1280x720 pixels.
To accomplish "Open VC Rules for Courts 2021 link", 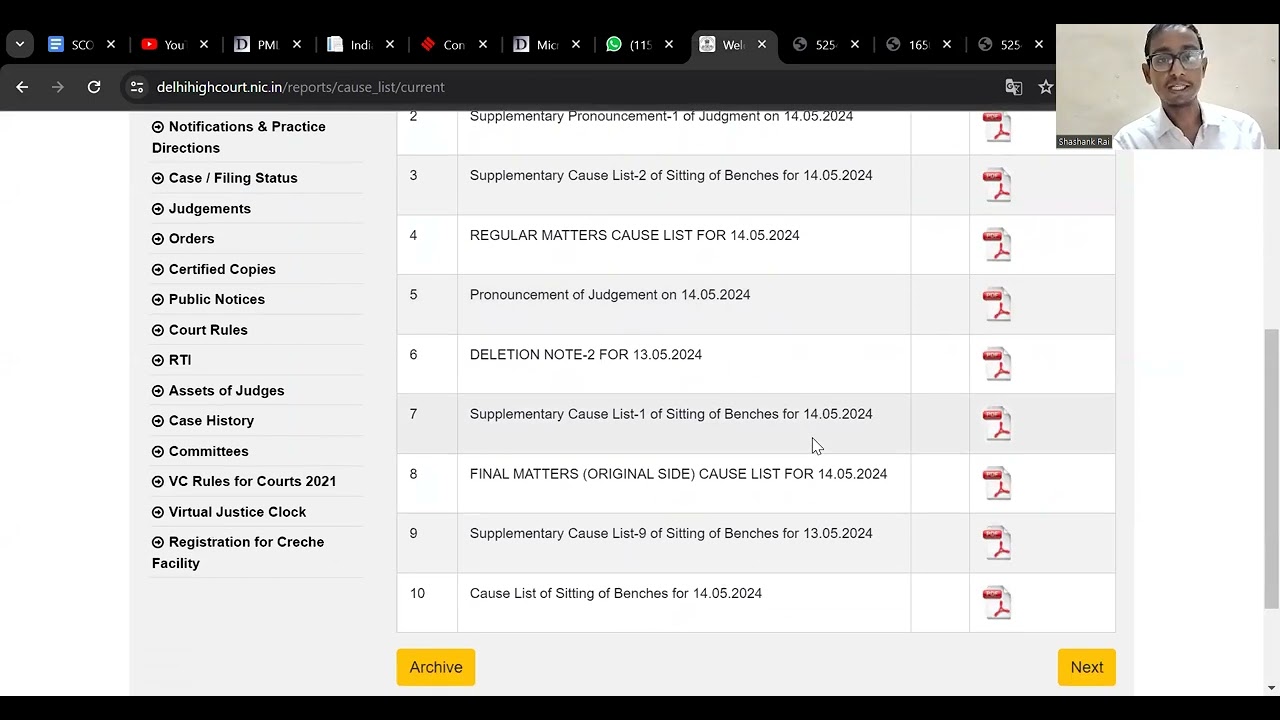I will 244,481.
